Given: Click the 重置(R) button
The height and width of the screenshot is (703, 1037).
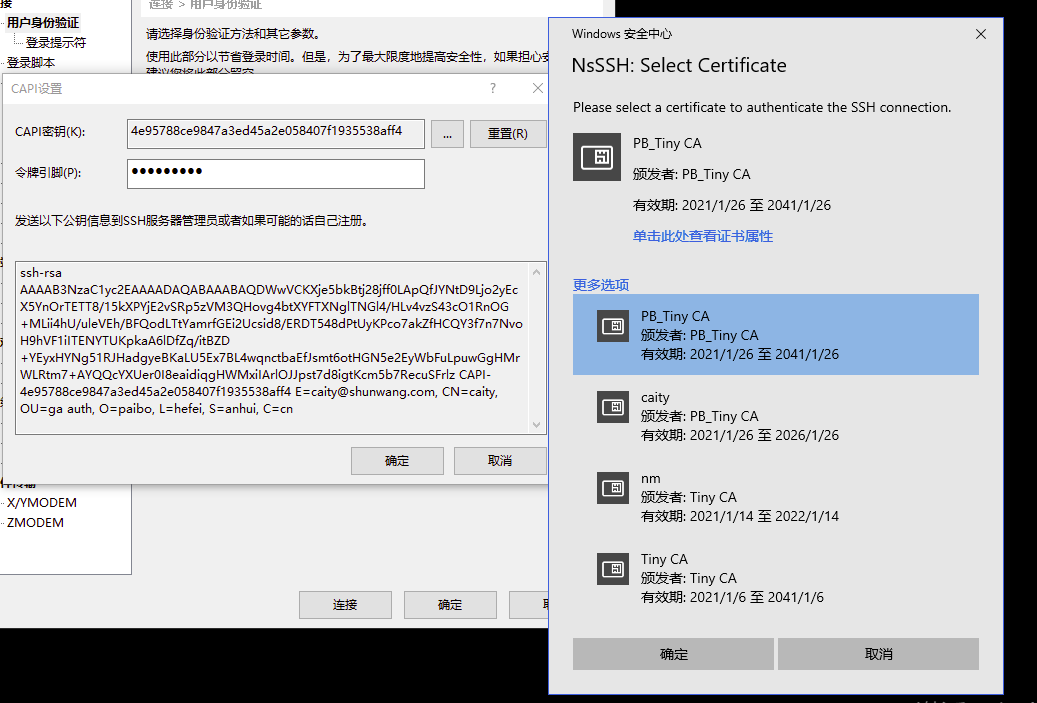Looking at the screenshot, I should (508, 134).
